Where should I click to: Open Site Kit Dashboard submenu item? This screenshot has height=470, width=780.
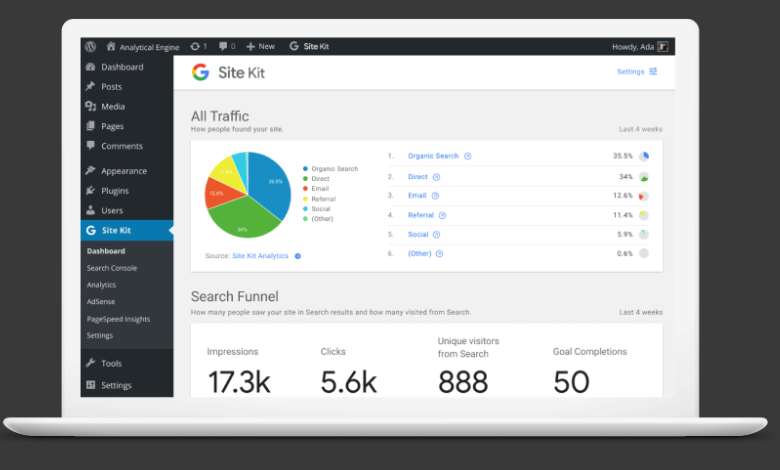click(106, 251)
